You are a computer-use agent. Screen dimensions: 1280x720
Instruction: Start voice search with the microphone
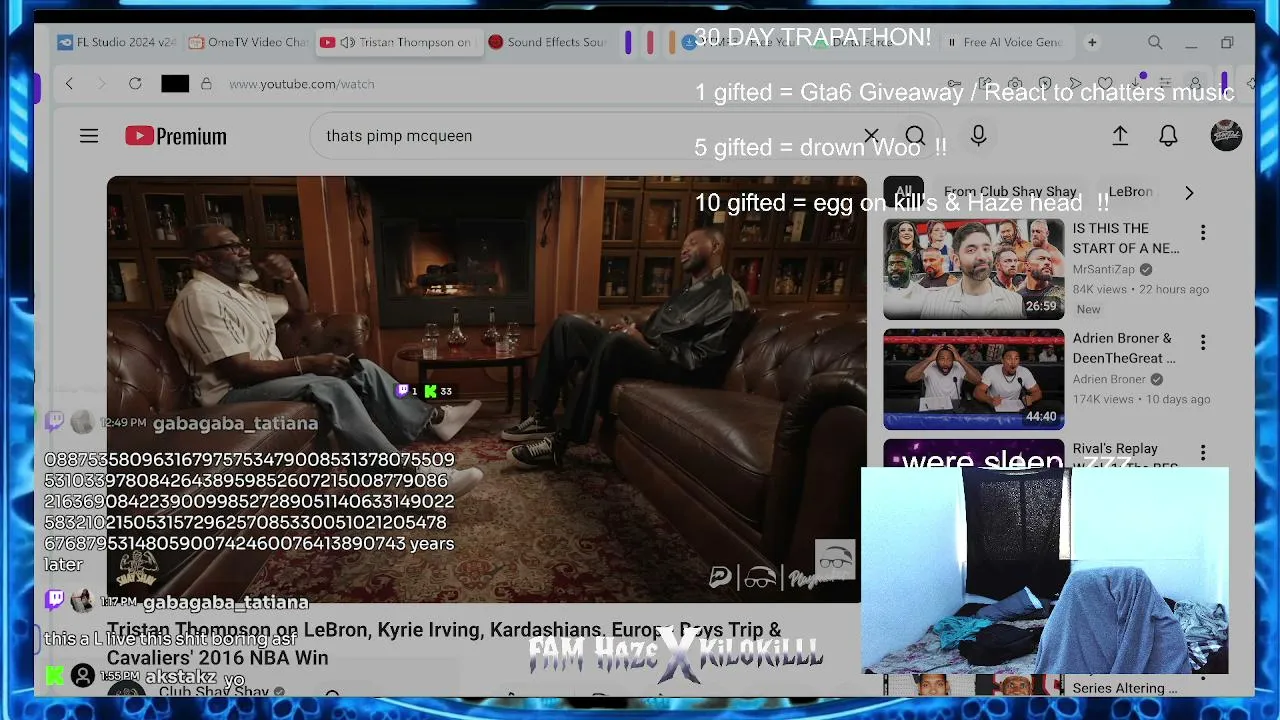click(x=979, y=136)
